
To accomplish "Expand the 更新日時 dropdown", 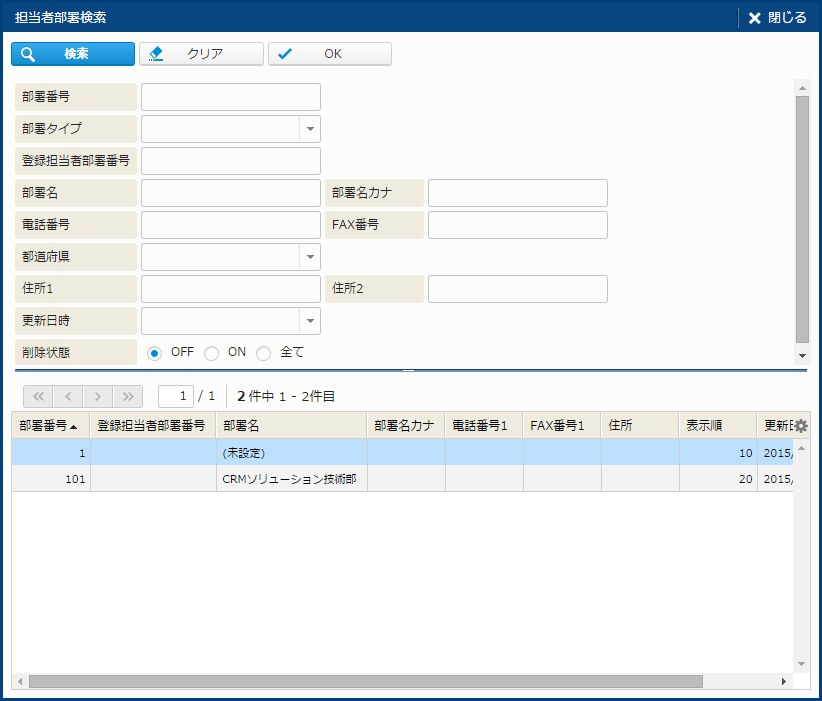I will coord(309,321).
